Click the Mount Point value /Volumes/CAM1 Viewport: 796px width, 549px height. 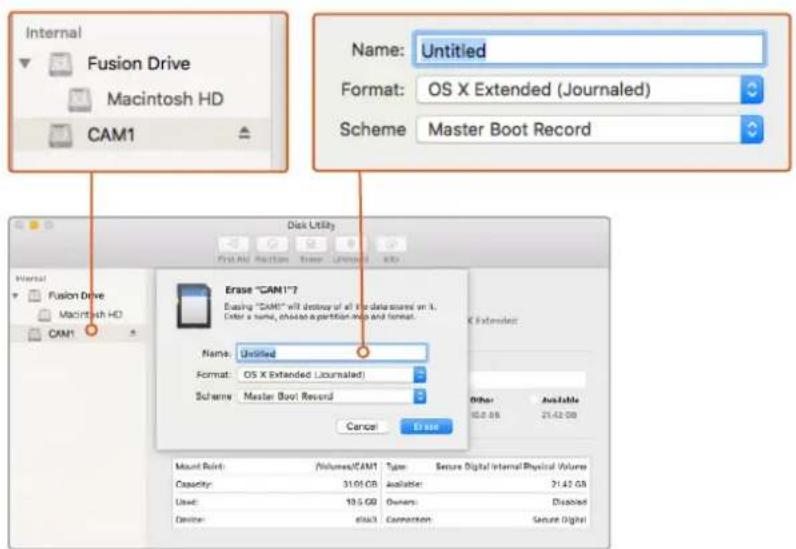(347, 466)
